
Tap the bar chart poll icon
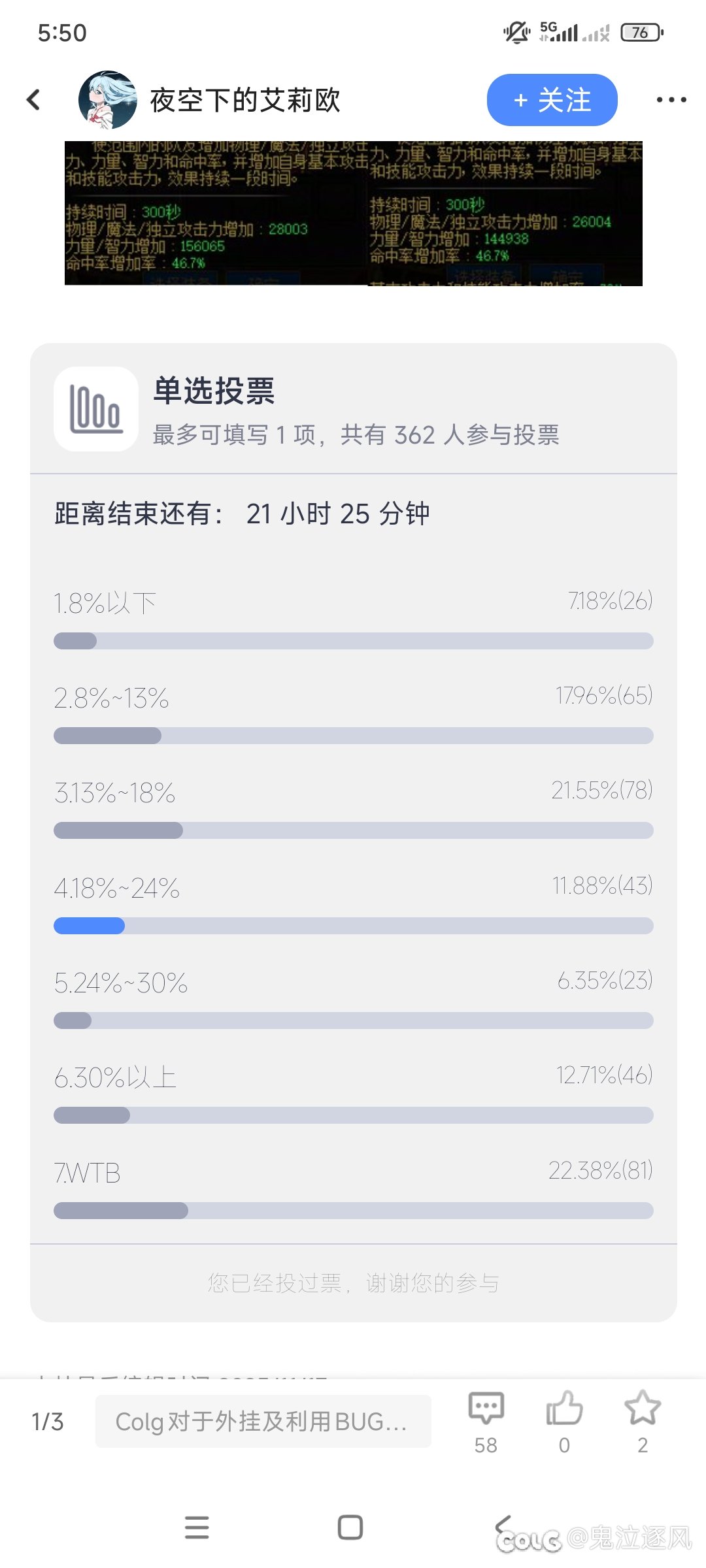pos(96,409)
